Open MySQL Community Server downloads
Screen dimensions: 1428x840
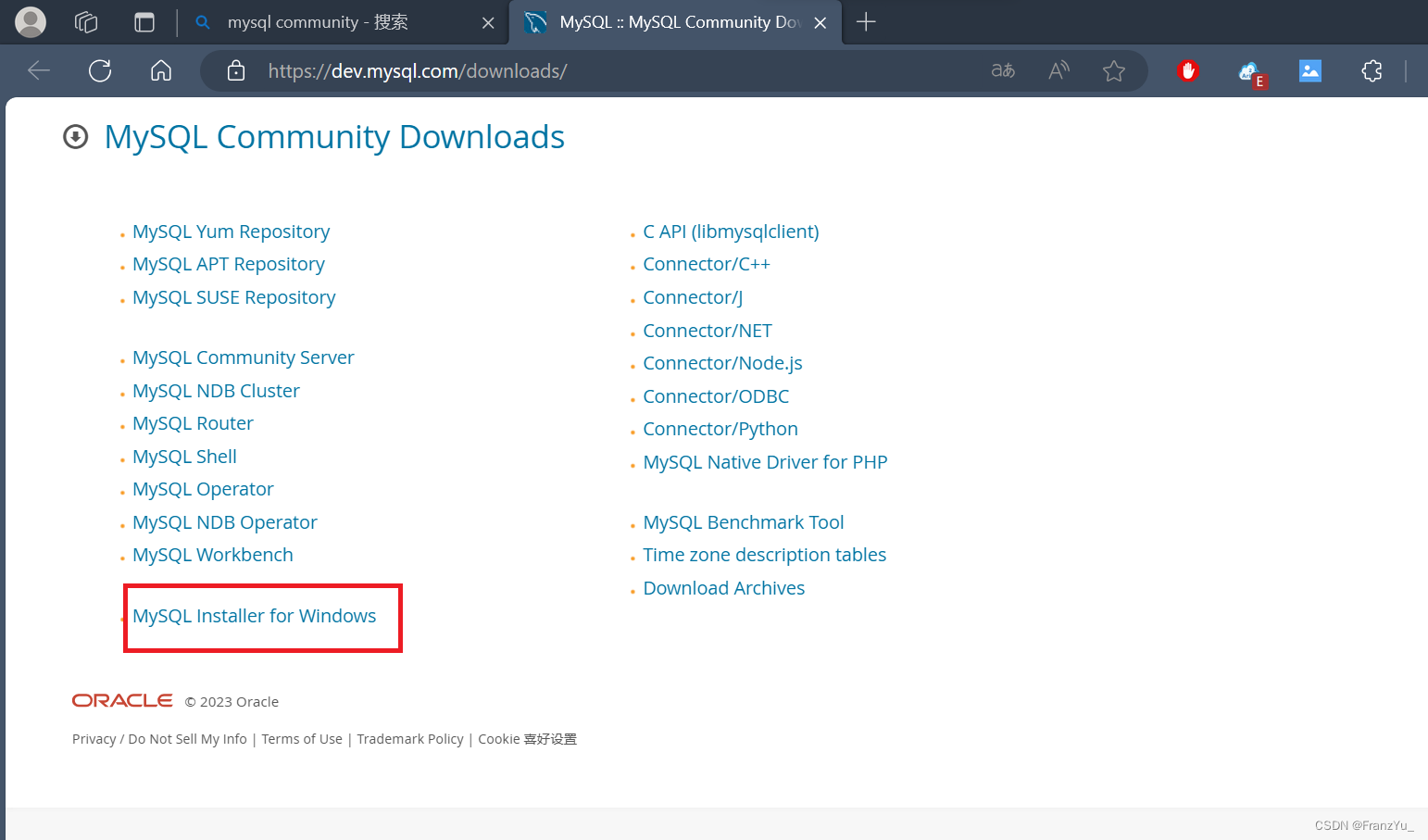coord(244,357)
